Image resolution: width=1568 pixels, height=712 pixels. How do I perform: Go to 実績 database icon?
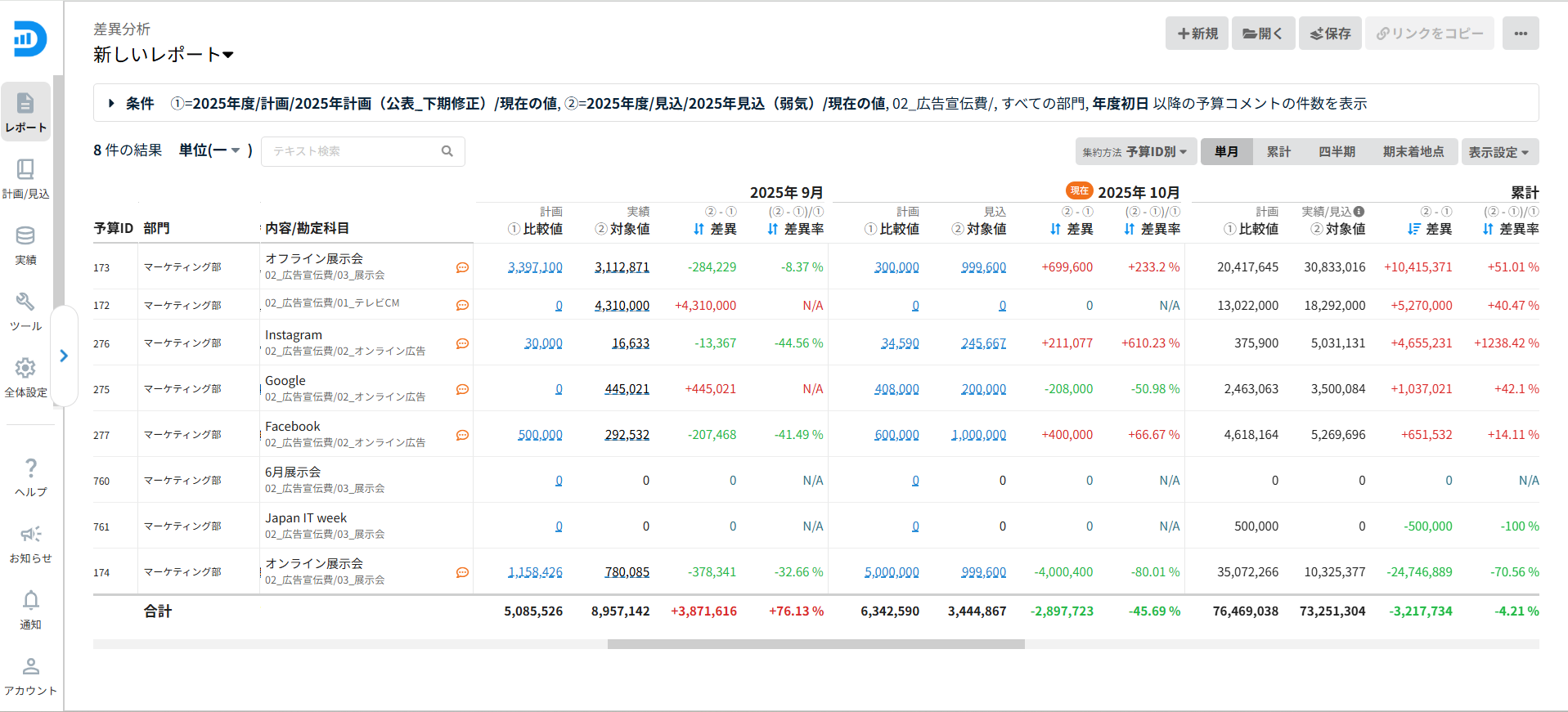(x=25, y=244)
